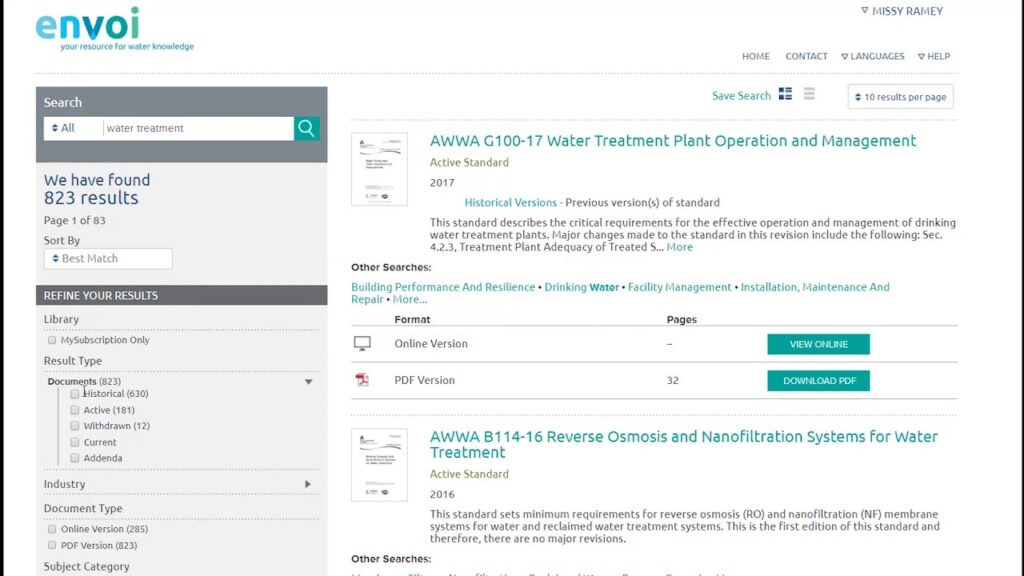Open the Best Match sort dropdown
Screen dimensions: 1024x576
pos(108,258)
